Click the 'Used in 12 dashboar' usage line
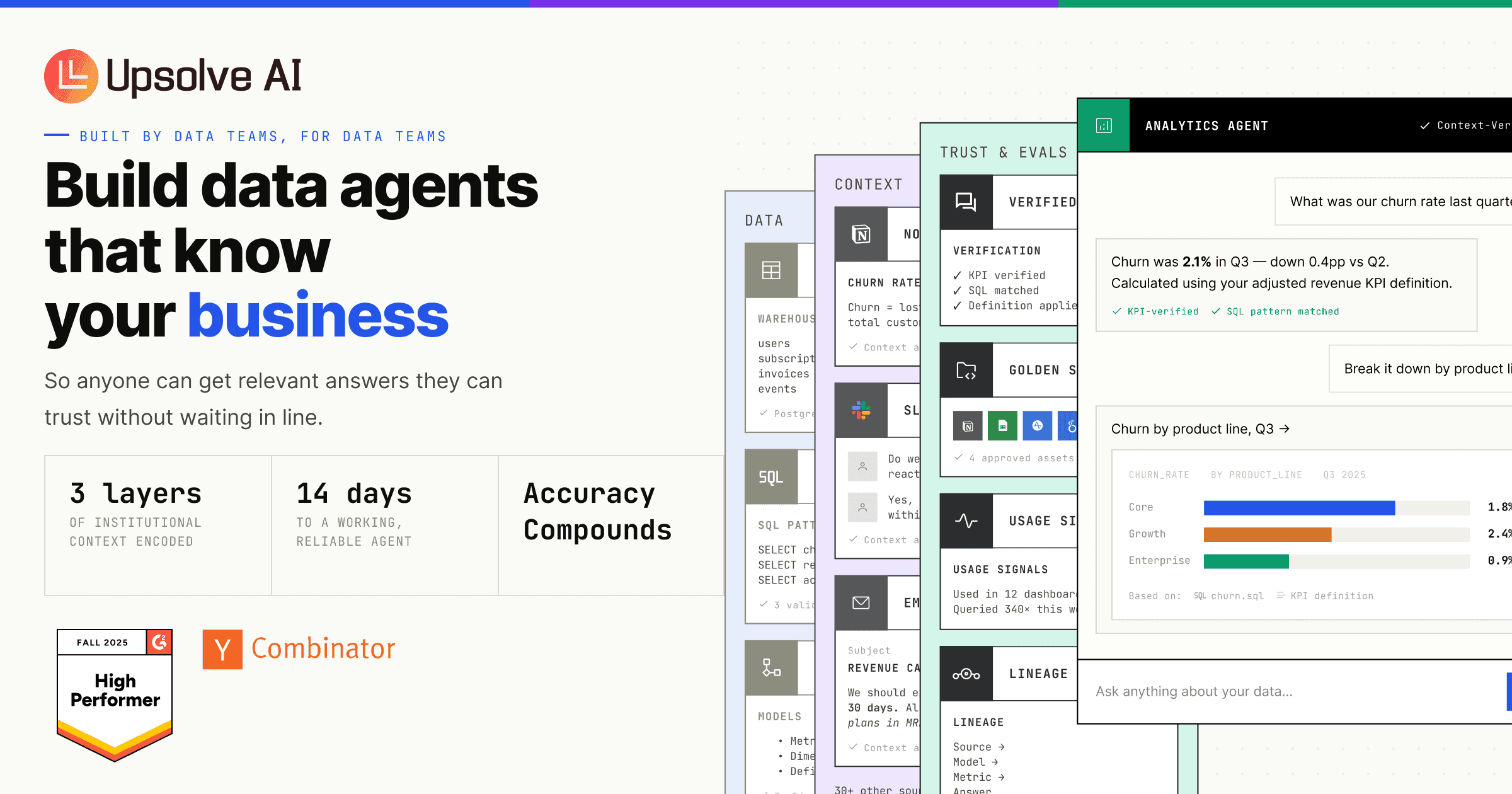This screenshot has height=794, width=1512. point(1015,594)
